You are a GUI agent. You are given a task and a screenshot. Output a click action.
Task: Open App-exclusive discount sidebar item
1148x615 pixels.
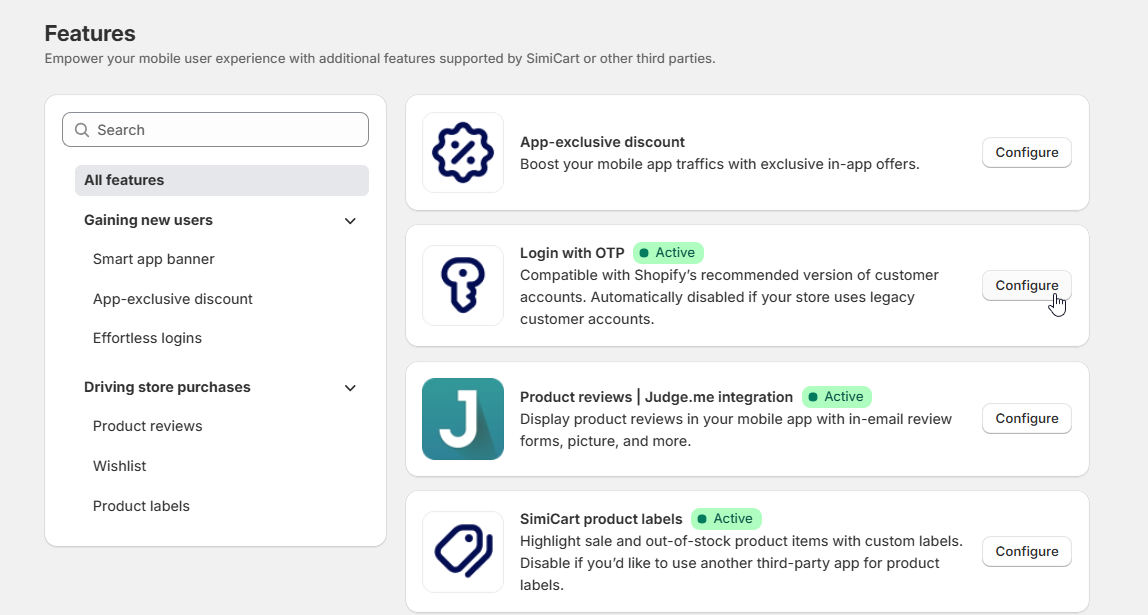tap(173, 299)
